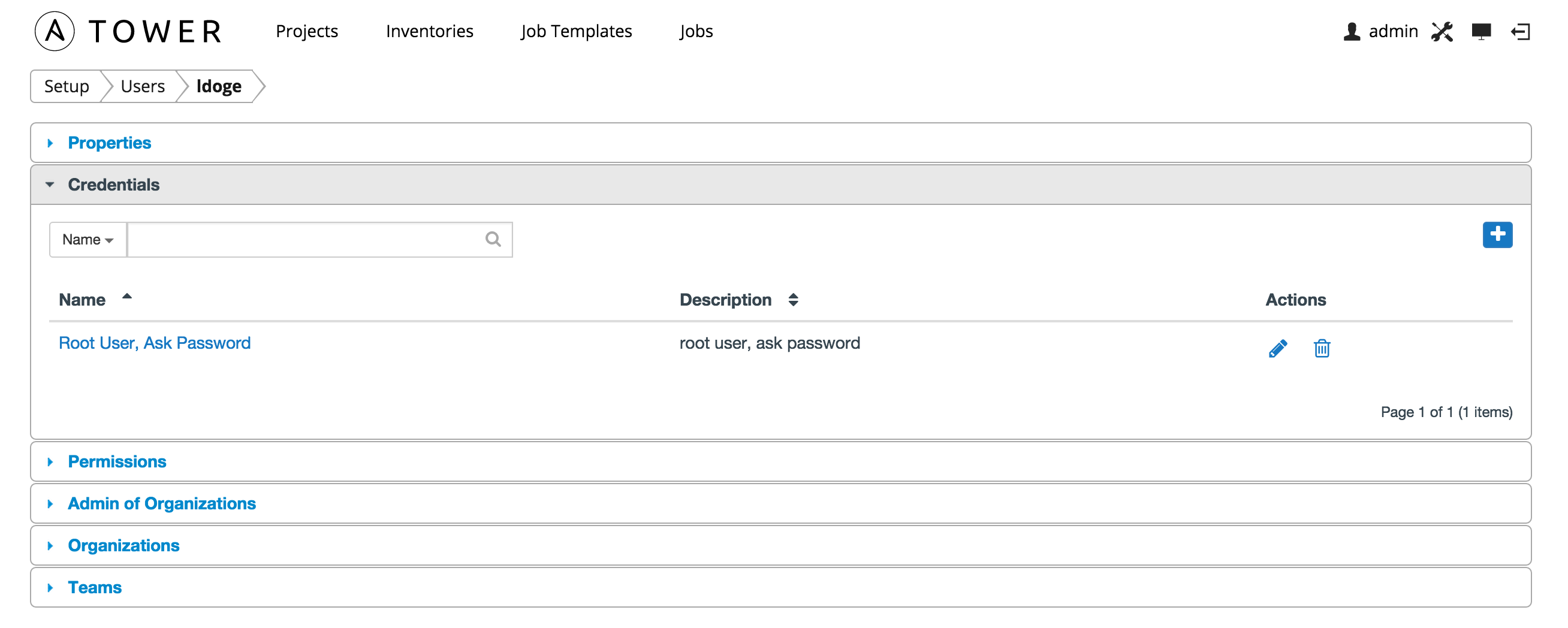Expand the Properties section
The height and width of the screenshot is (628, 1568).
pyautogui.click(x=110, y=143)
